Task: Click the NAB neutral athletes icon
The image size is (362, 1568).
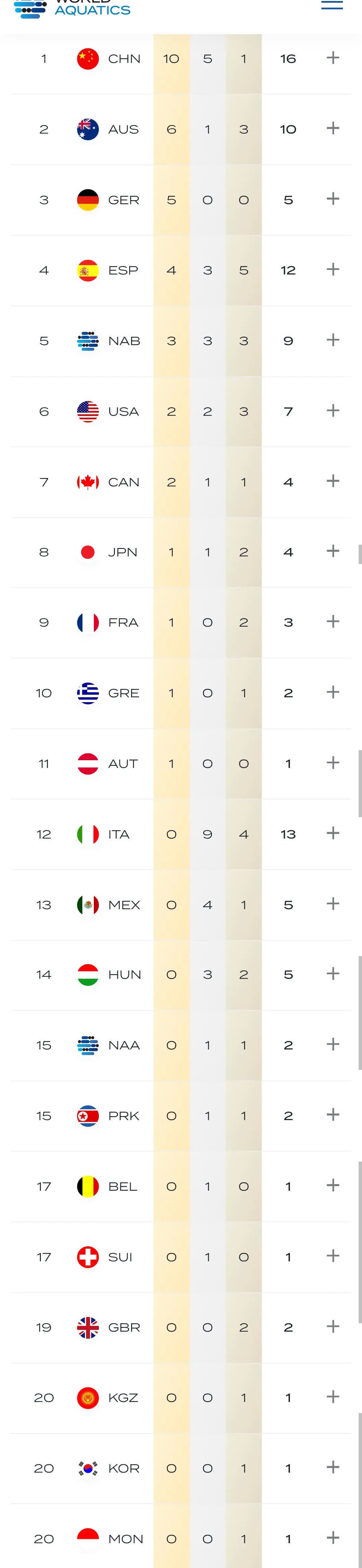Action: point(88,341)
